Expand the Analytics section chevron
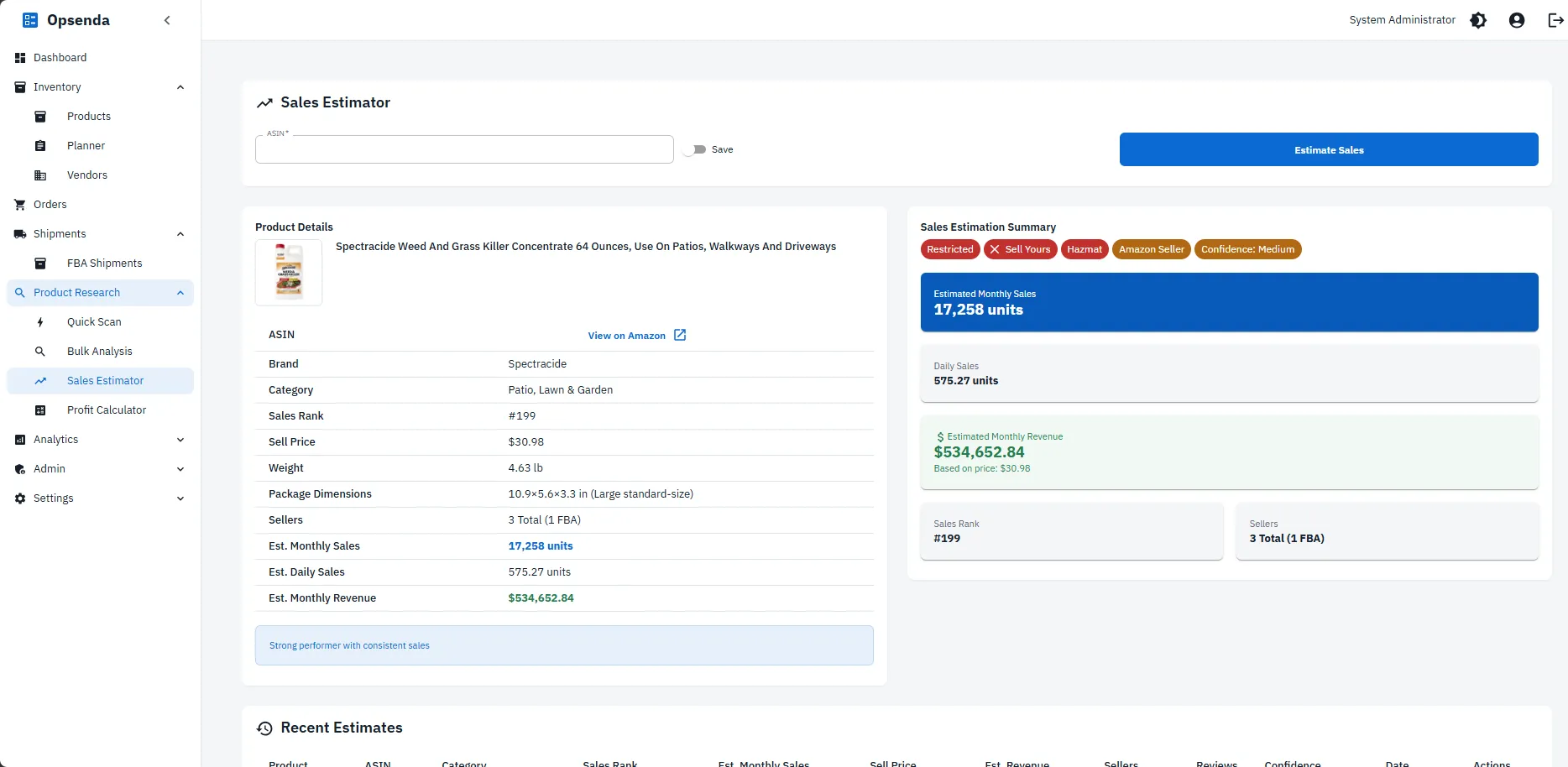This screenshot has height=767, width=1568. pos(180,440)
